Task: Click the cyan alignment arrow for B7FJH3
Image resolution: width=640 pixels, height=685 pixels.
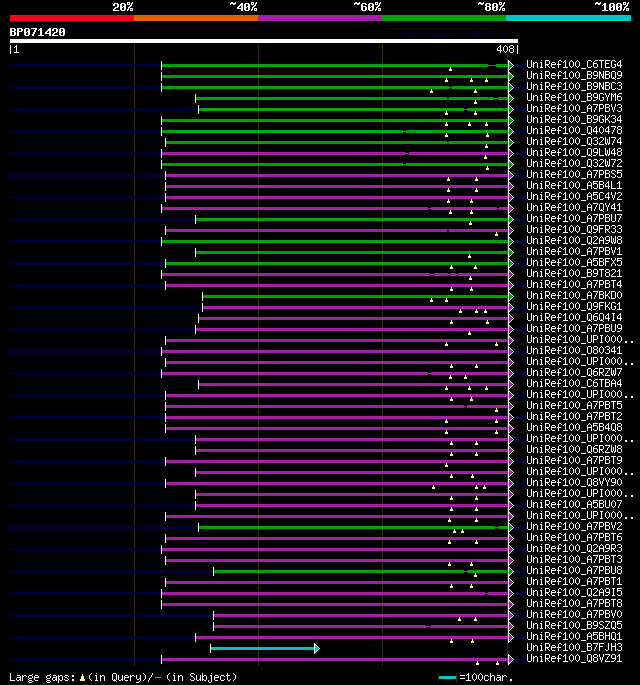Action: (x=265, y=648)
